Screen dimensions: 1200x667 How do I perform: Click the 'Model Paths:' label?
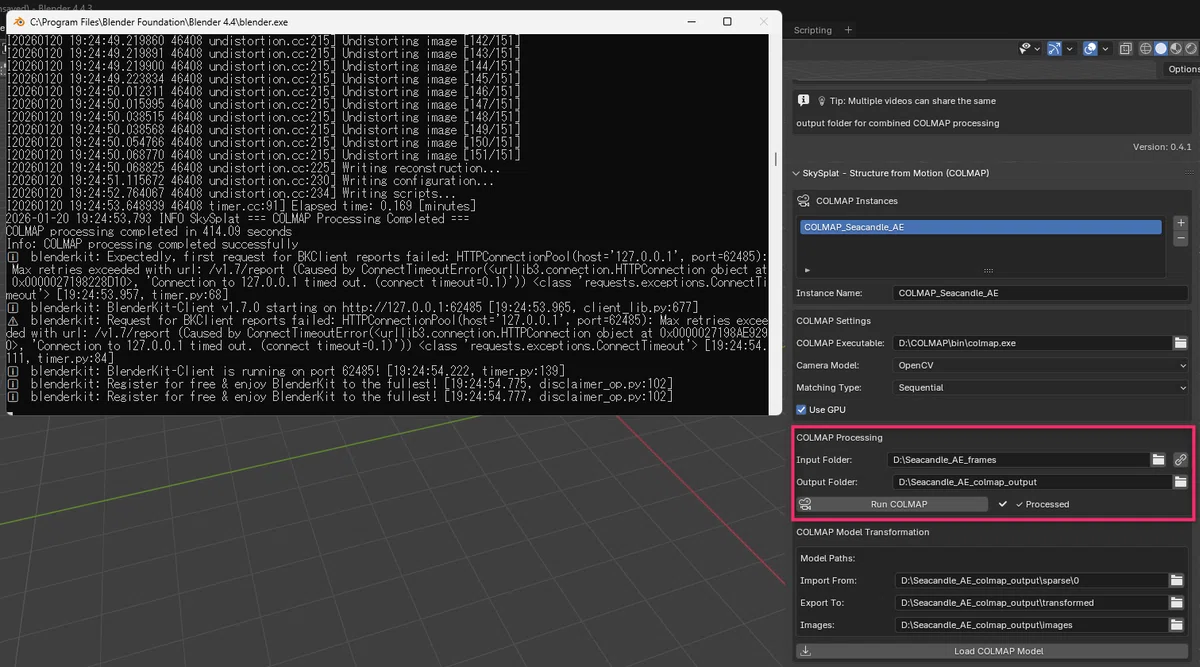pyautogui.click(x=828, y=559)
